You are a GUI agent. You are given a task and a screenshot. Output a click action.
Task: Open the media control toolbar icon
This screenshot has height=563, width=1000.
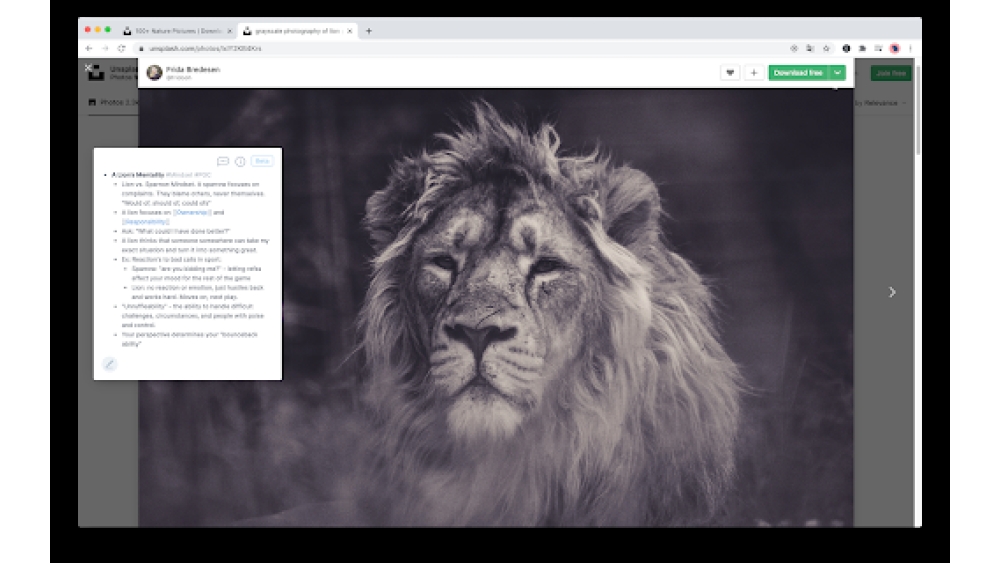(x=878, y=48)
